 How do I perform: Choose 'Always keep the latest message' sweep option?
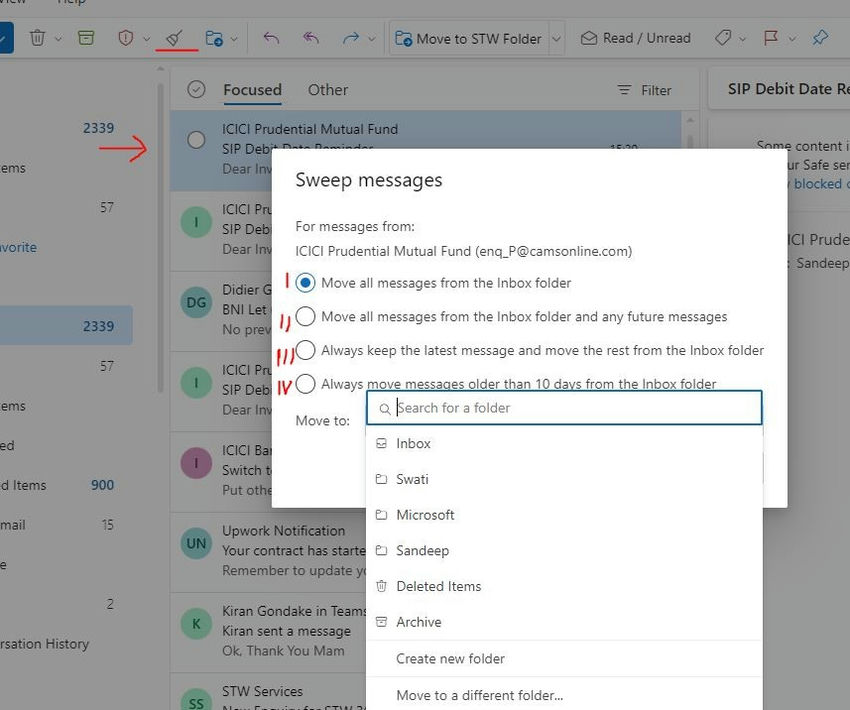tap(306, 352)
